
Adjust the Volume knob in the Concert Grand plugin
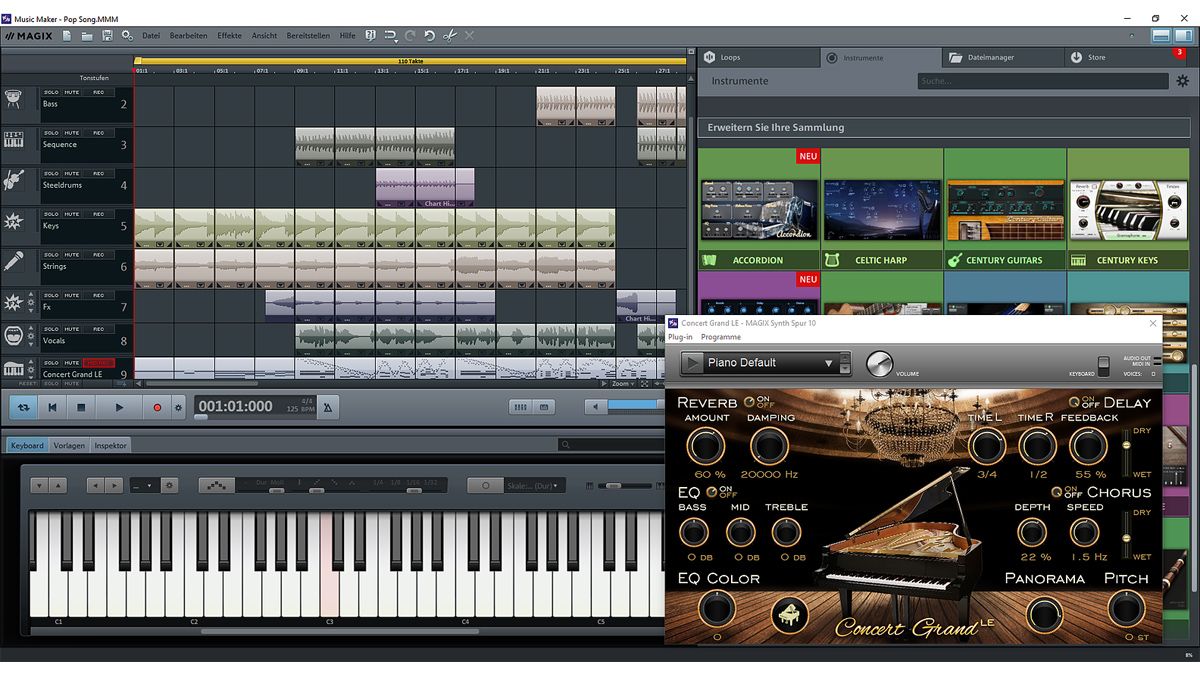tap(881, 364)
